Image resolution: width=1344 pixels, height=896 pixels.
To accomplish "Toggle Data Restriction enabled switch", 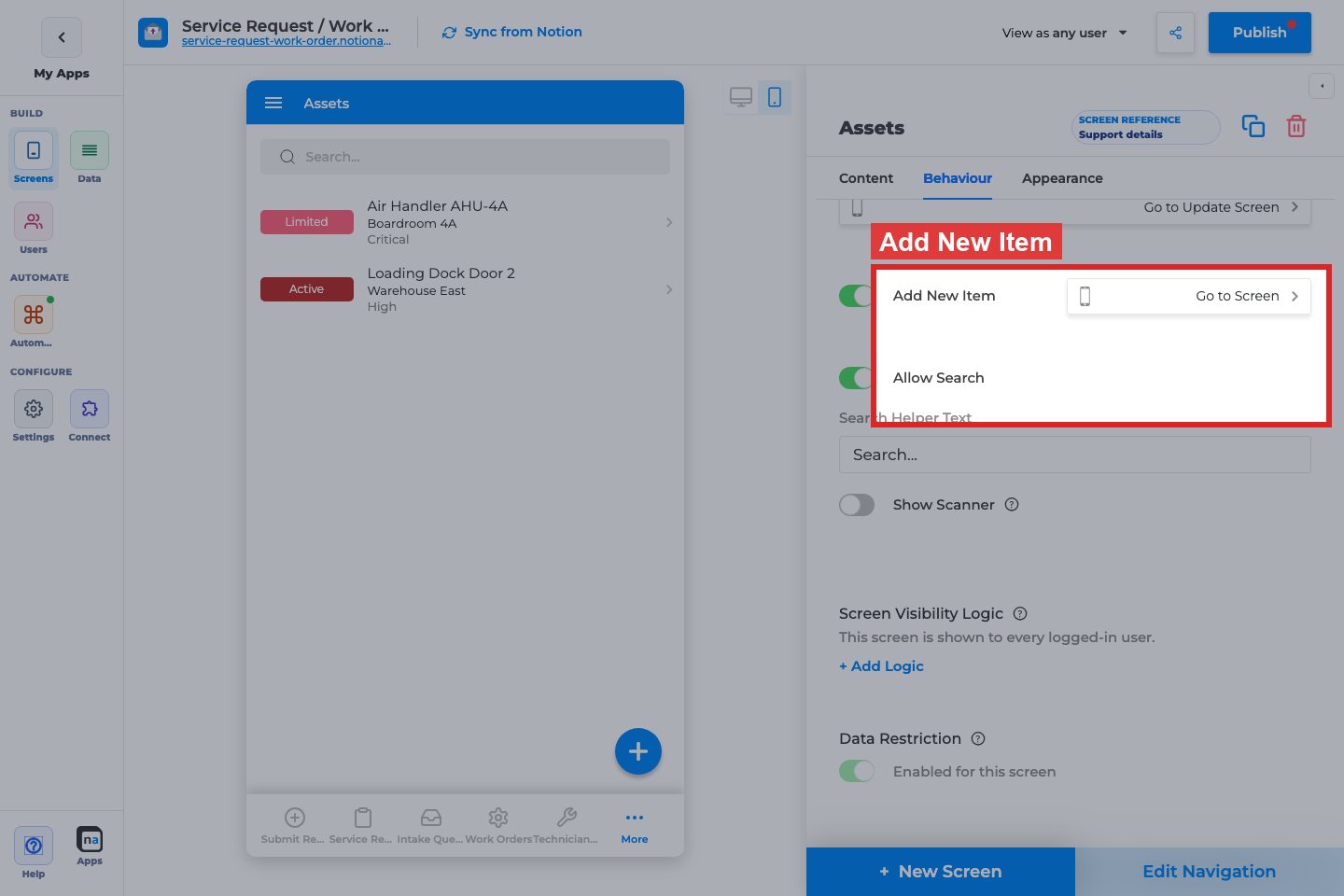I will [x=857, y=772].
